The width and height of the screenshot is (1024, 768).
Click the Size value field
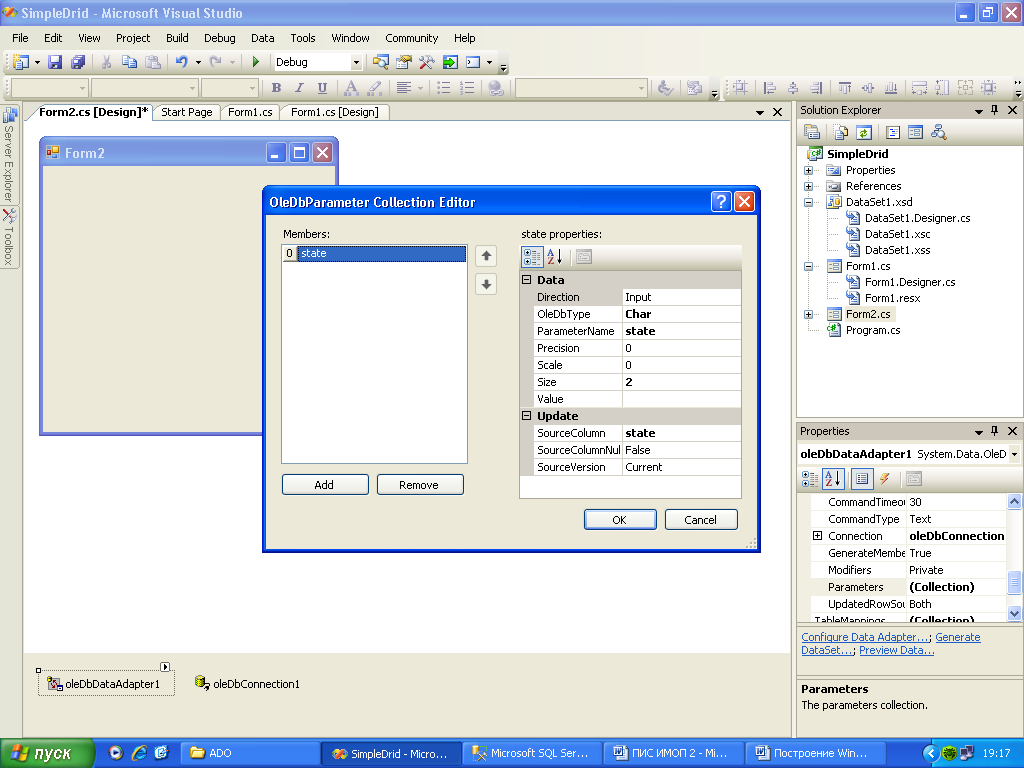(681, 382)
